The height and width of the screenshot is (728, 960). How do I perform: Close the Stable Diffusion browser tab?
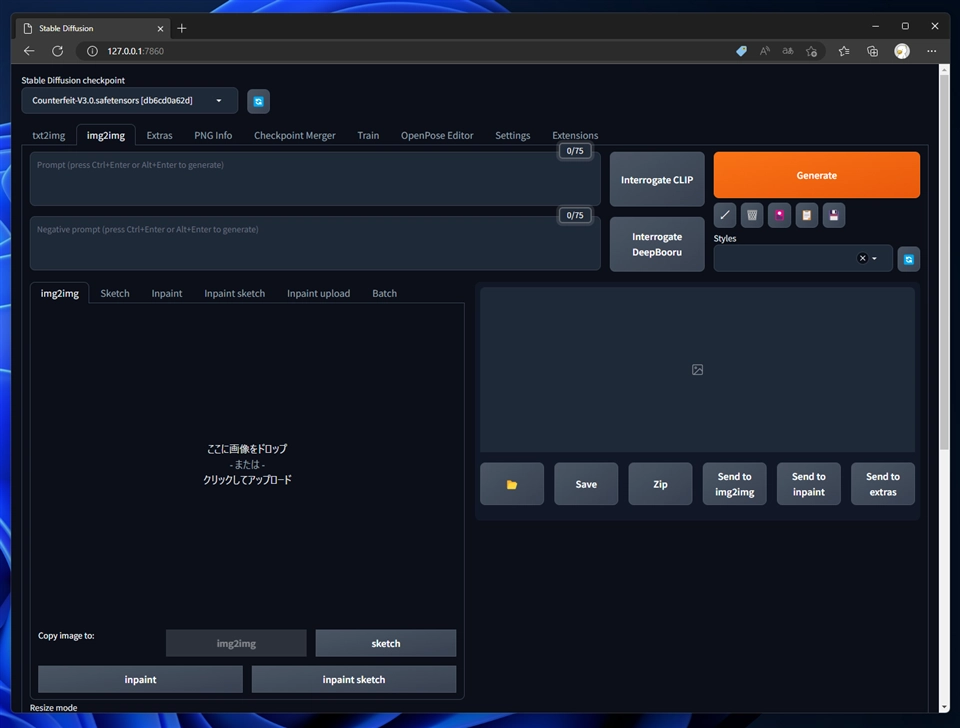tap(160, 28)
